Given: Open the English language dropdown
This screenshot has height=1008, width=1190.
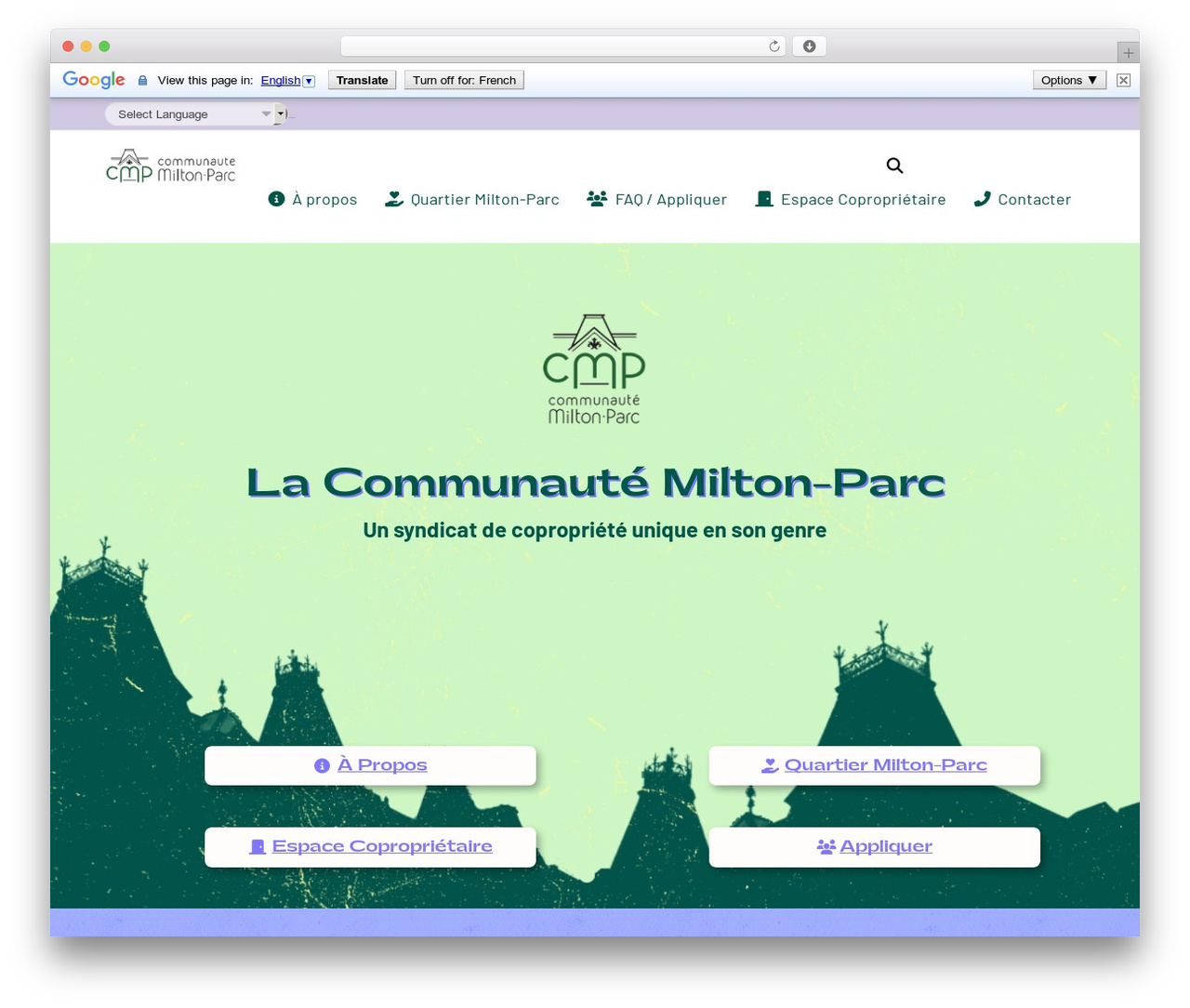Looking at the screenshot, I should [287, 81].
